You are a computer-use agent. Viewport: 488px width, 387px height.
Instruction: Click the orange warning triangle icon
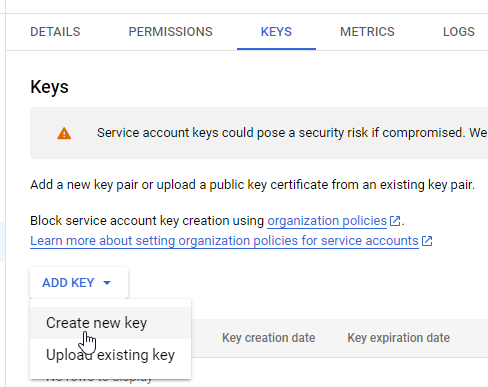point(64,133)
